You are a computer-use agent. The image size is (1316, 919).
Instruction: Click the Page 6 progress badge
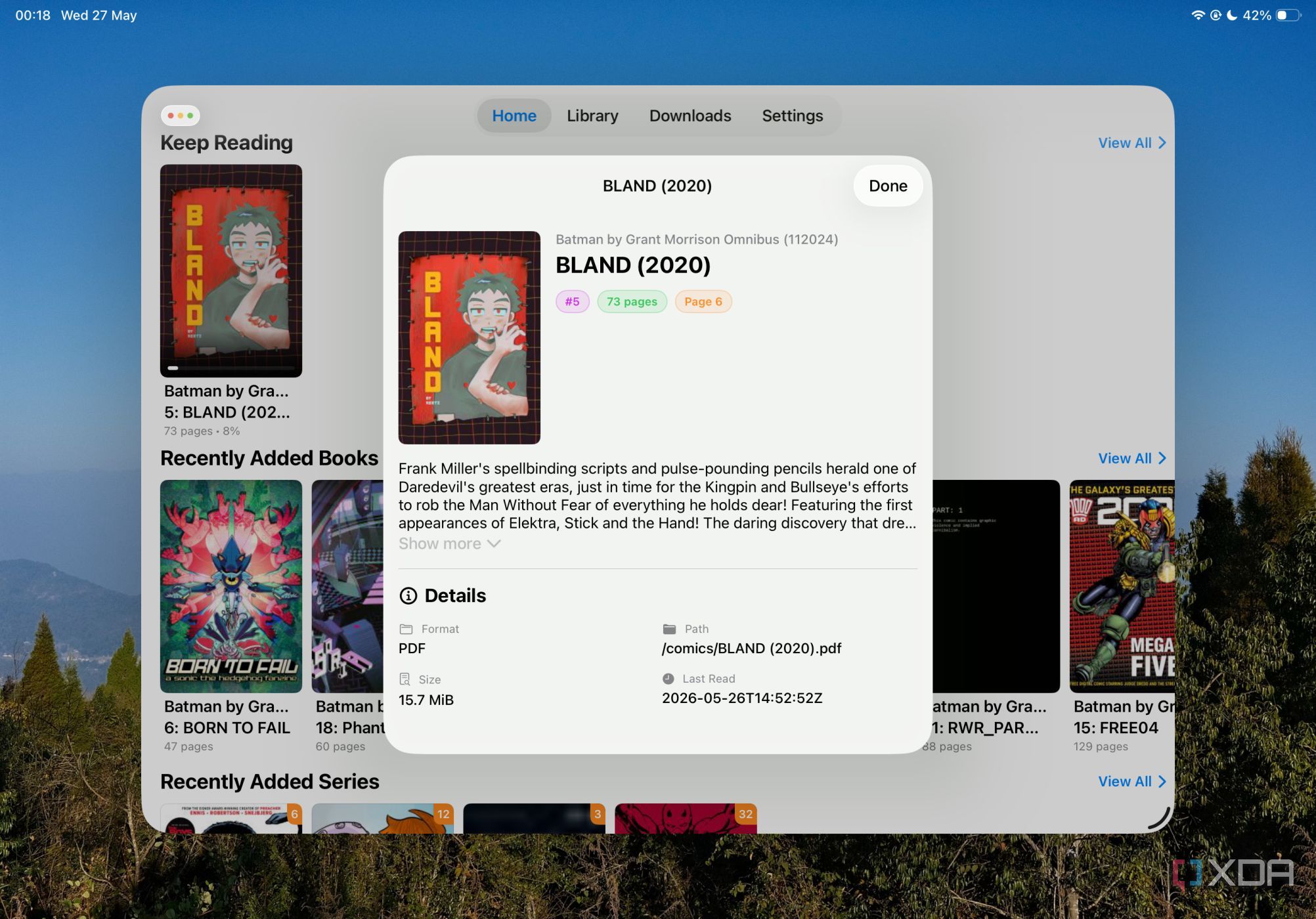tap(703, 301)
